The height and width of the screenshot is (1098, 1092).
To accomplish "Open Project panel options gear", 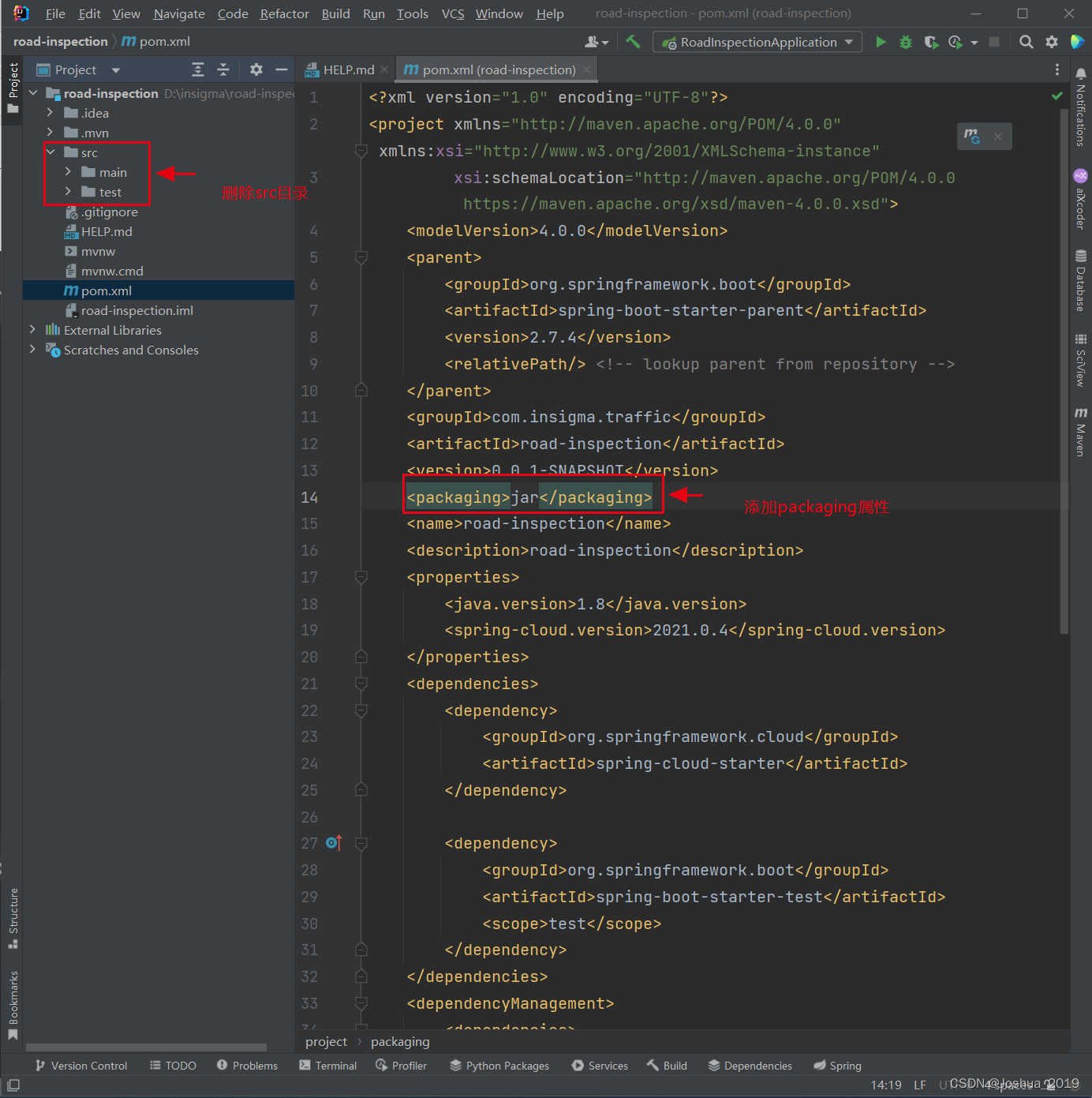I will pos(256,69).
